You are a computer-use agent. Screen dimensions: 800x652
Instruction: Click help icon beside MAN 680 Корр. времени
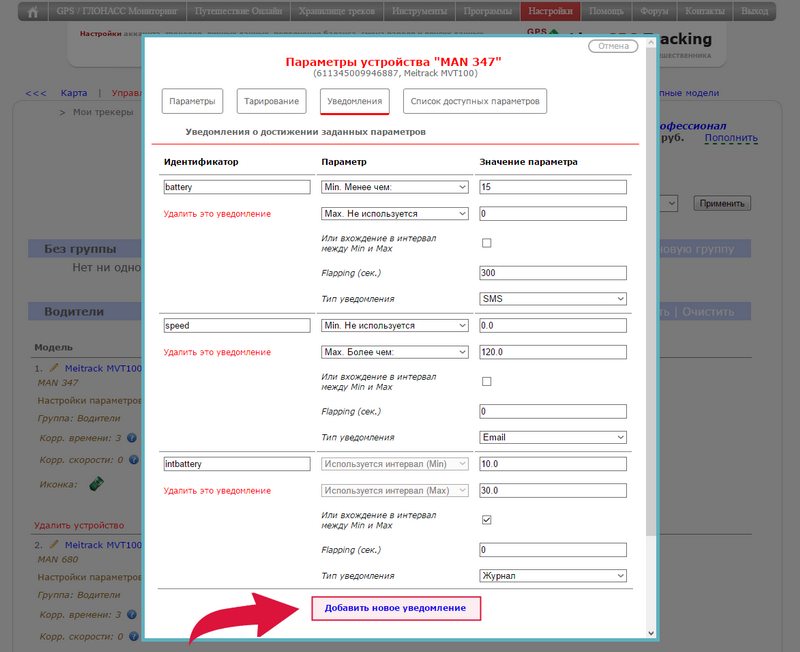tap(132, 615)
